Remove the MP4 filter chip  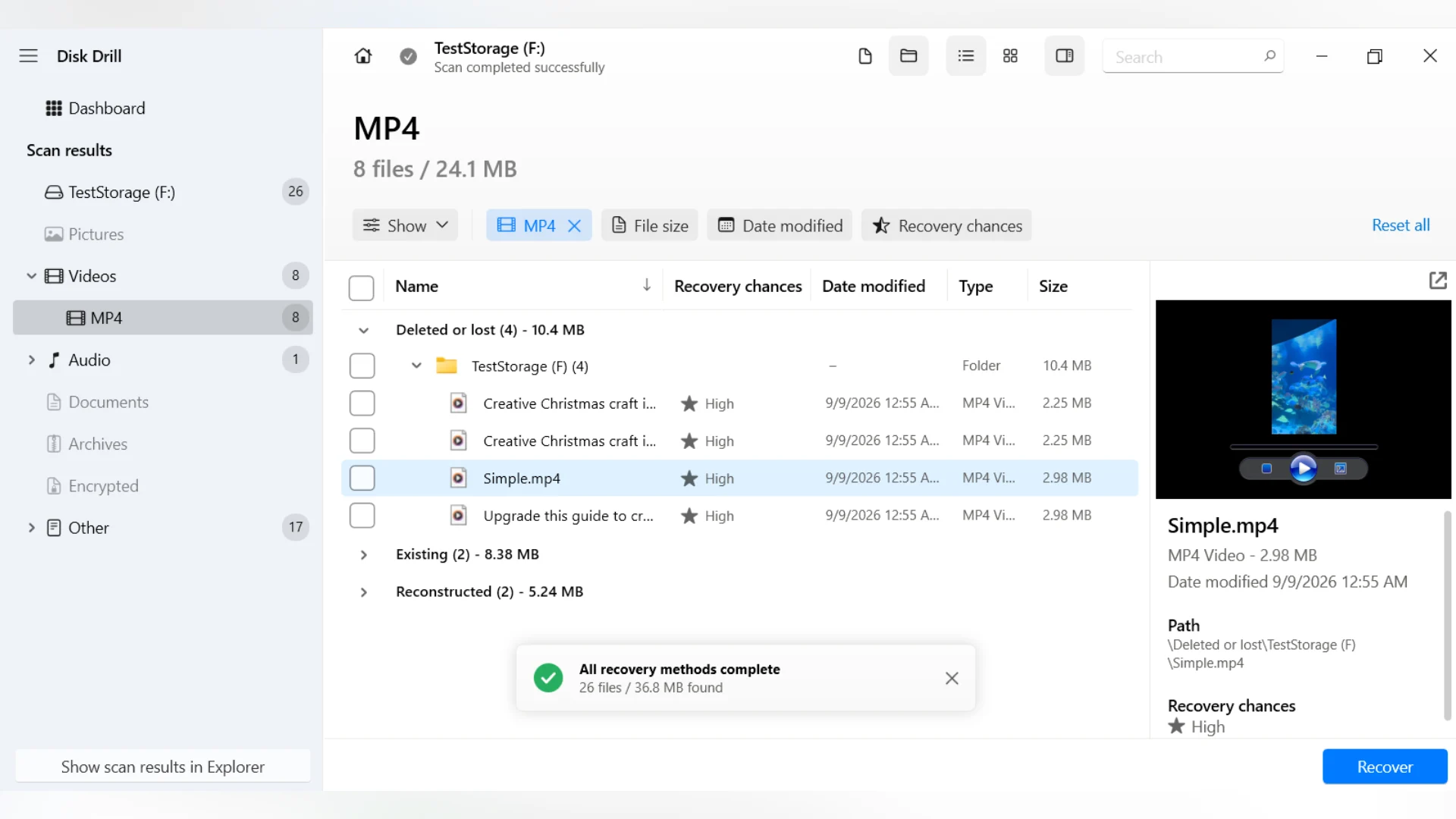(x=574, y=226)
